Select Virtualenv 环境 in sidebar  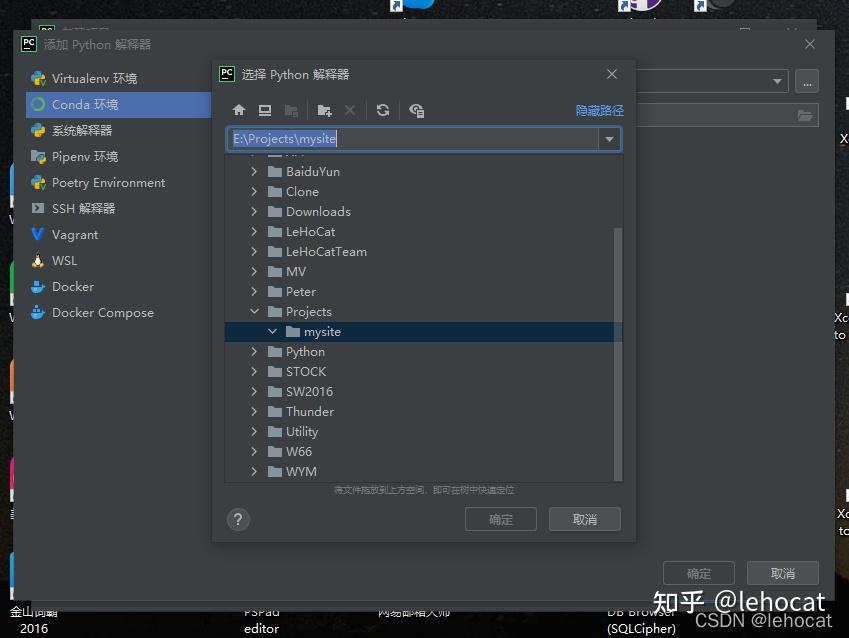tap(118, 79)
